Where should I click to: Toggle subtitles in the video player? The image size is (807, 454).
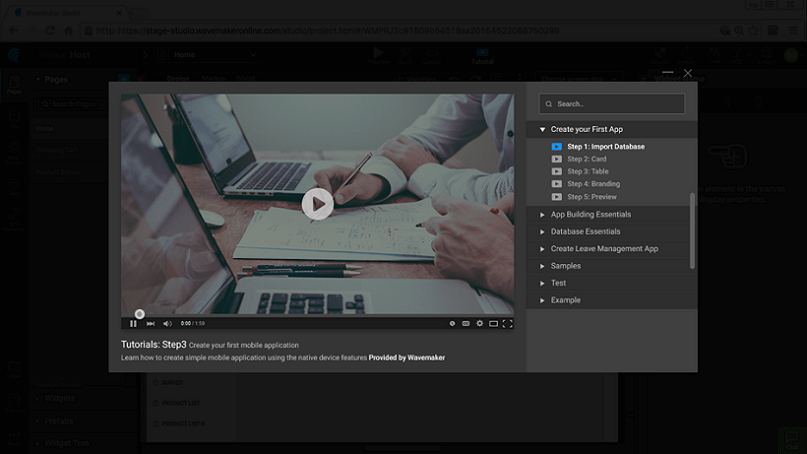tap(466, 323)
